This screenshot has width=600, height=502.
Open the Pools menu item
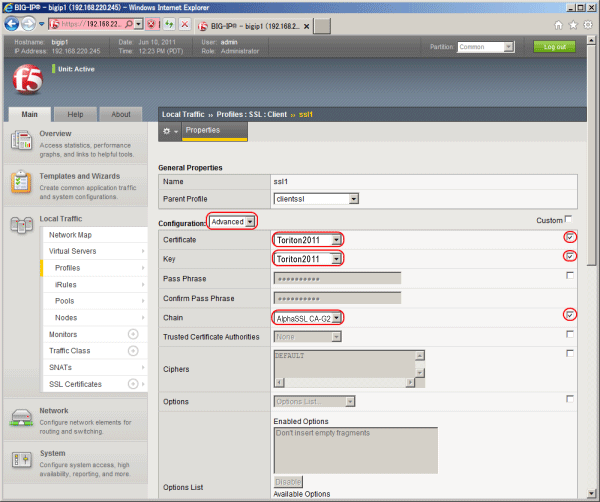[95, 301]
